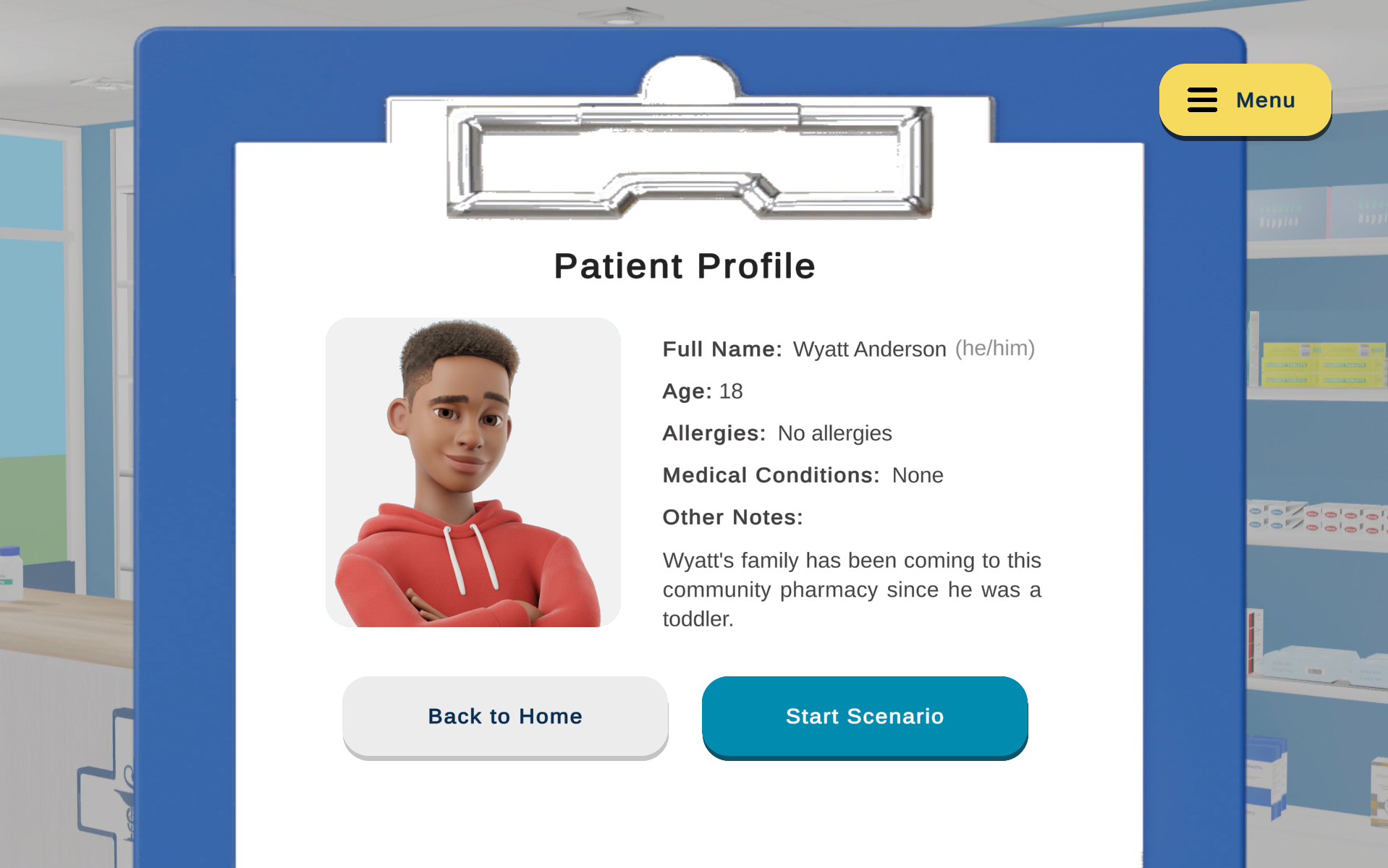
Task: Click the ceiling light fixture
Action: coord(621,16)
